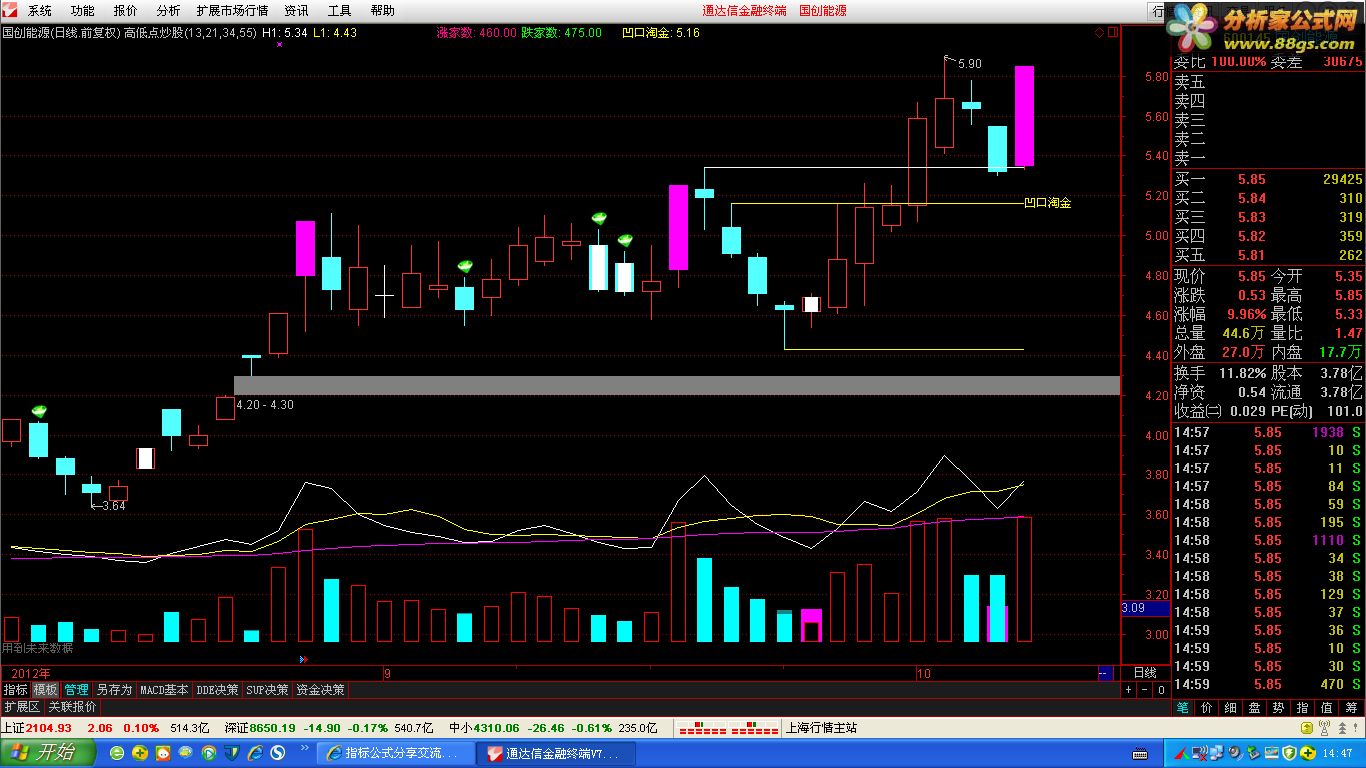1366x768 pixels.
Task: Open the 分析 menu
Action: [x=168, y=10]
